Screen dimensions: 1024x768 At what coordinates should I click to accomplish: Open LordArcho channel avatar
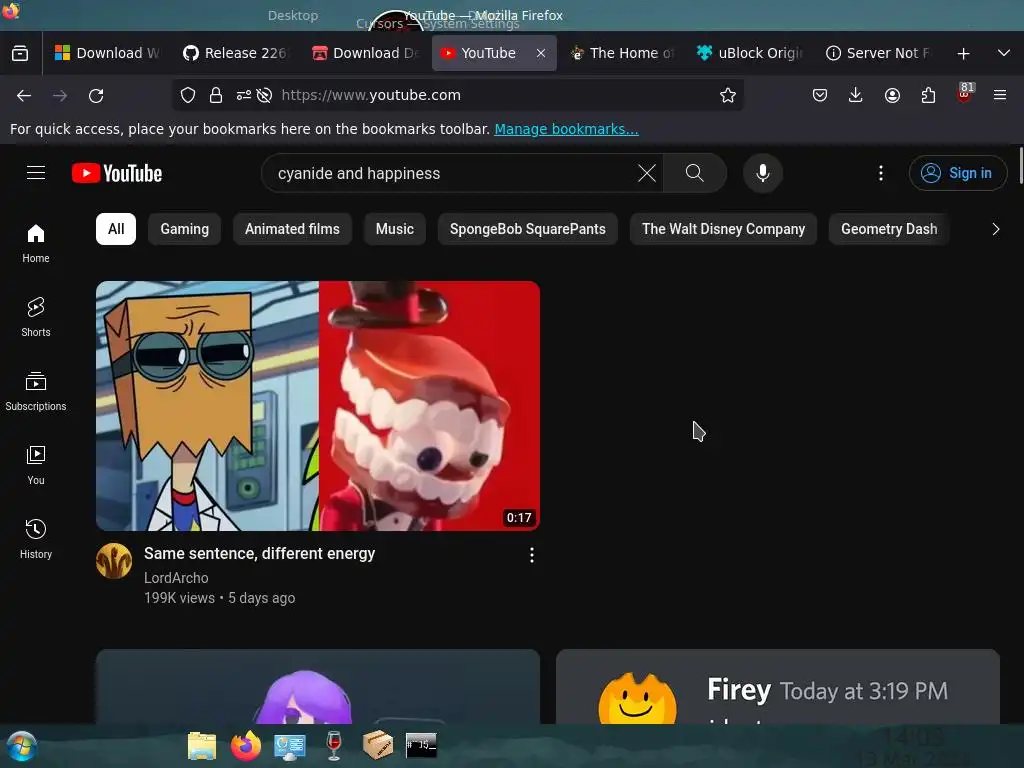tap(114, 561)
